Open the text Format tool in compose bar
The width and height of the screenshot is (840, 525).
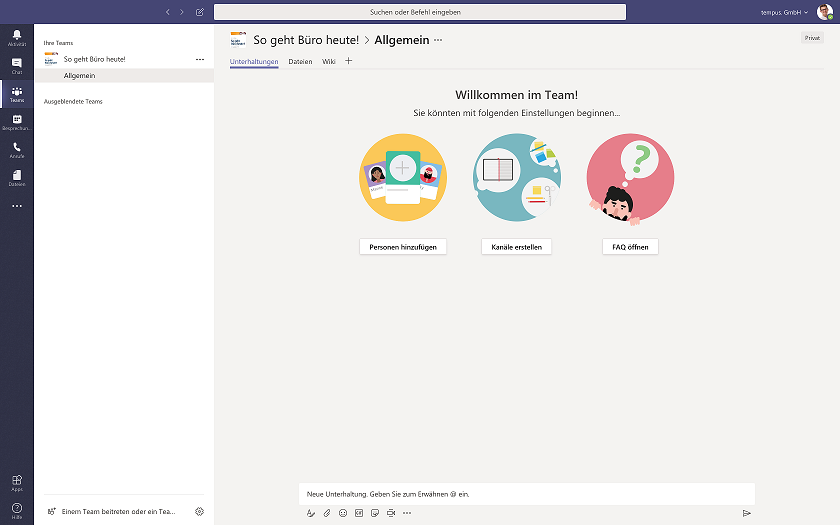[x=311, y=513]
